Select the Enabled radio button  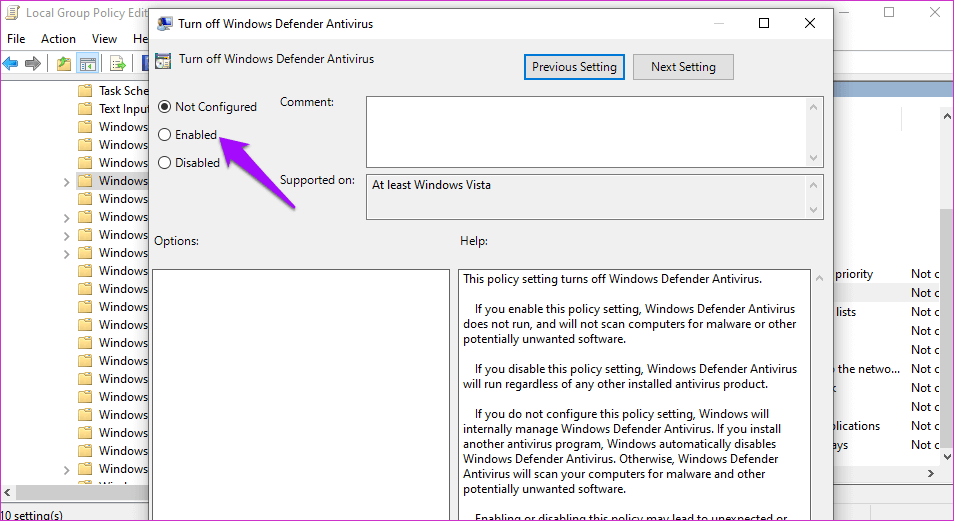164,135
